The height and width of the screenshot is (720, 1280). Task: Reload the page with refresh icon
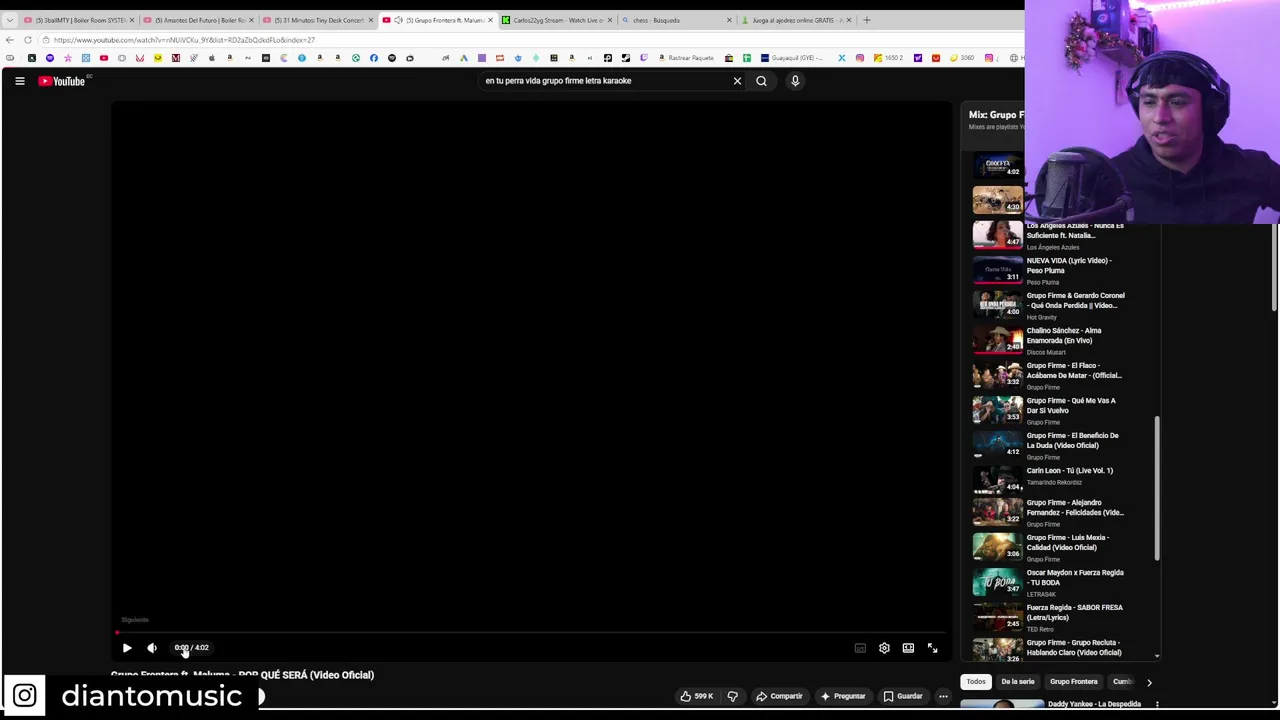pos(28,40)
